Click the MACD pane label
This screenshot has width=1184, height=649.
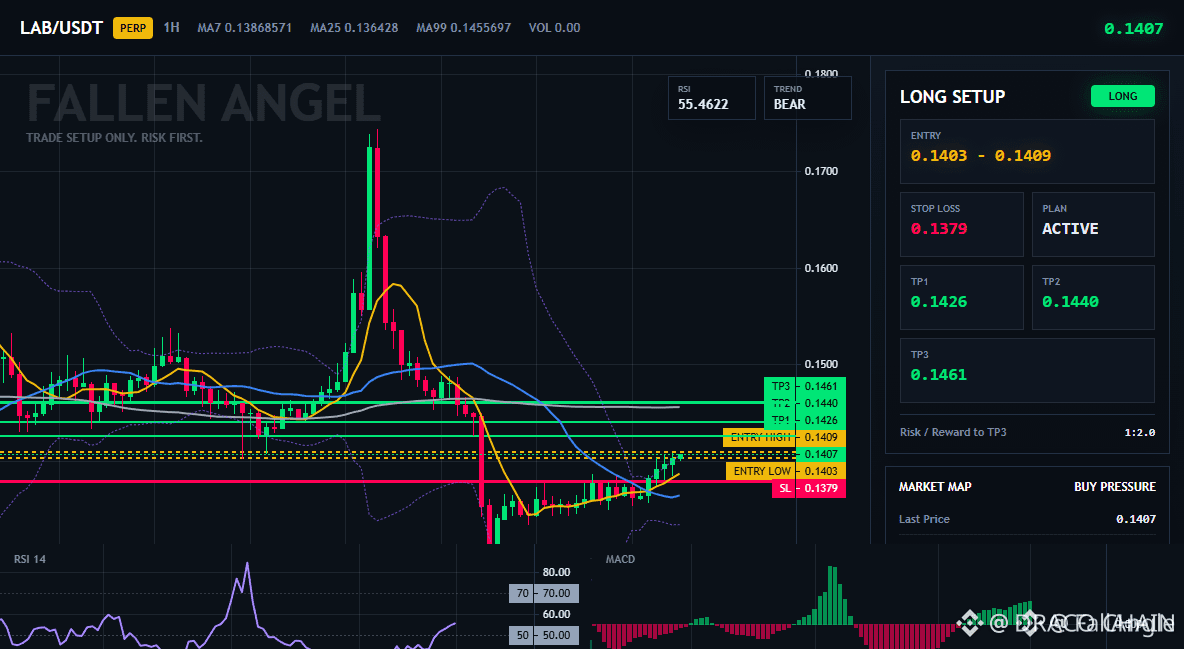coord(620,559)
